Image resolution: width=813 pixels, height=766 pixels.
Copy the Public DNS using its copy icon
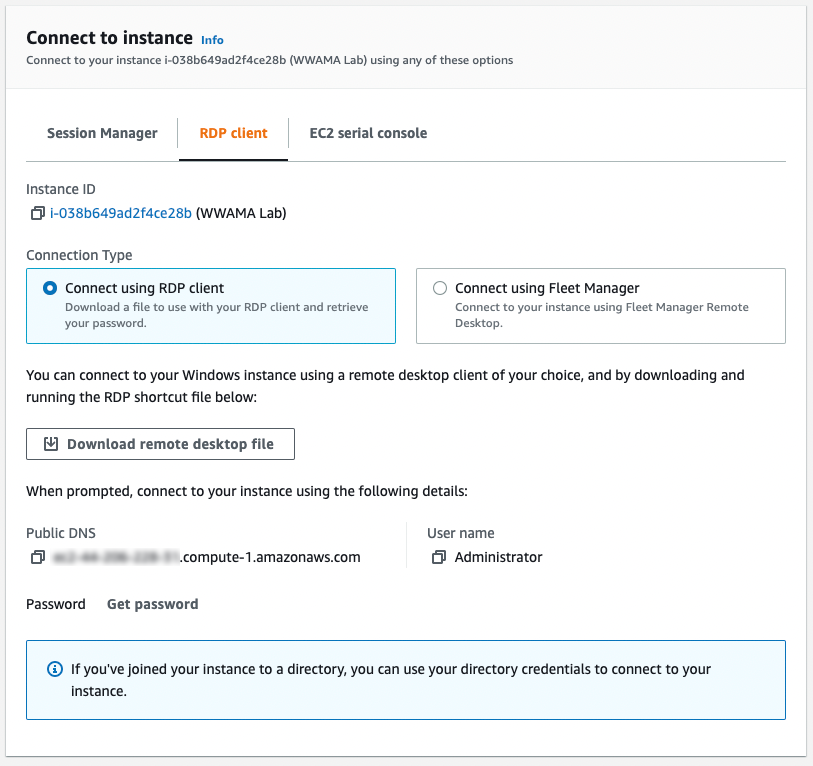37,557
